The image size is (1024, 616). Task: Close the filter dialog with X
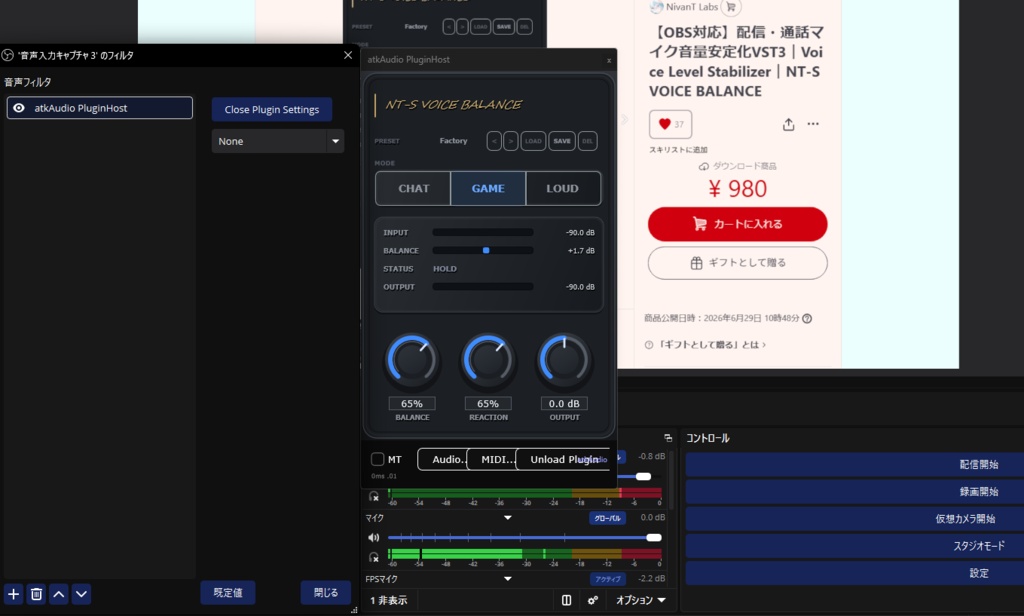tap(348, 55)
